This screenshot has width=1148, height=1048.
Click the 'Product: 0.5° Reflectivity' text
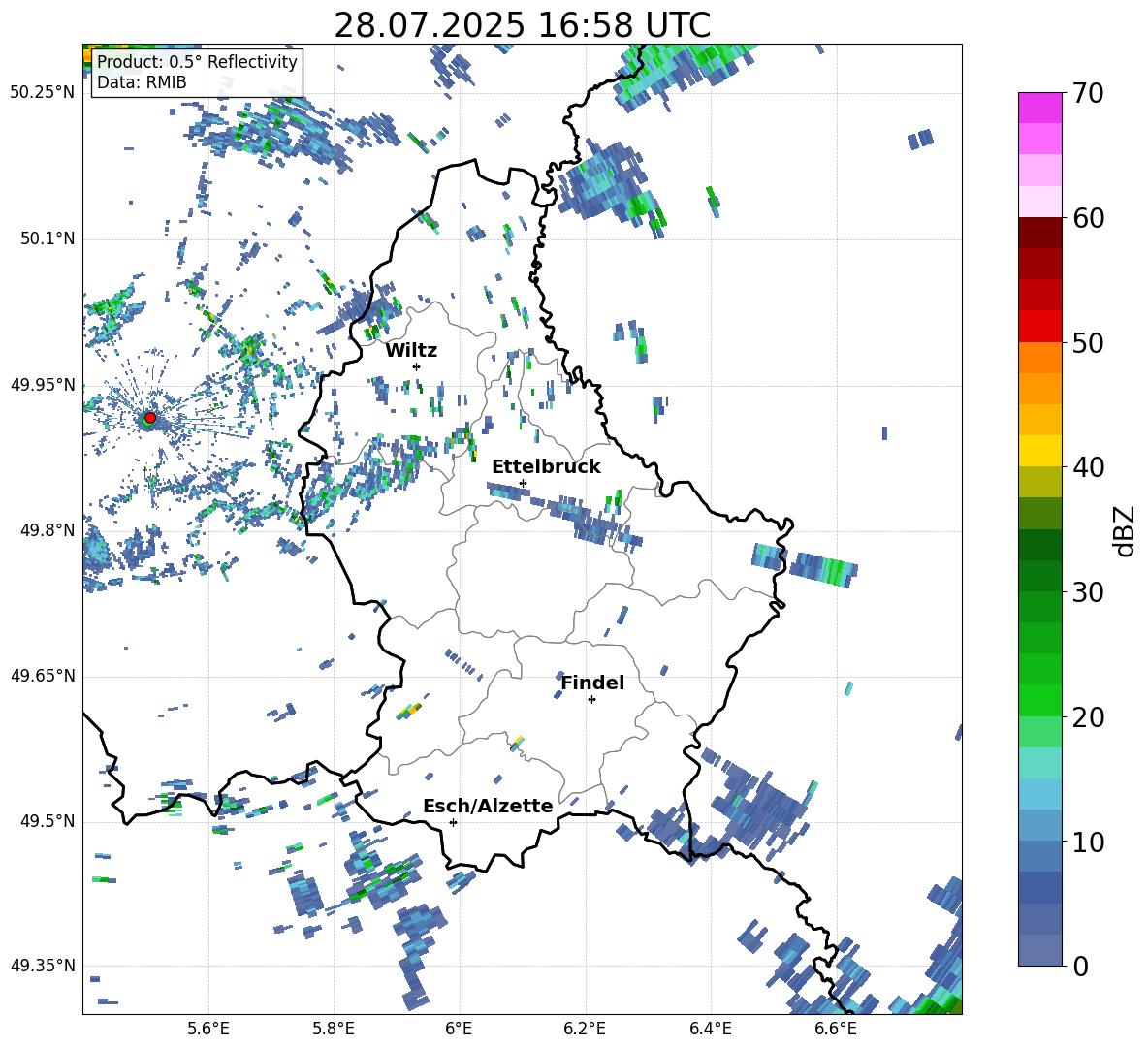[197, 61]
